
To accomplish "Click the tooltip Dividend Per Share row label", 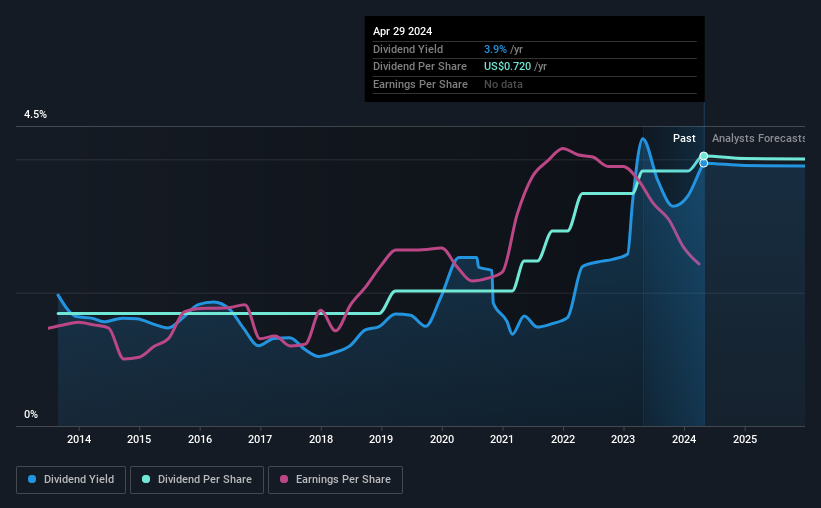I will [419, 67].
